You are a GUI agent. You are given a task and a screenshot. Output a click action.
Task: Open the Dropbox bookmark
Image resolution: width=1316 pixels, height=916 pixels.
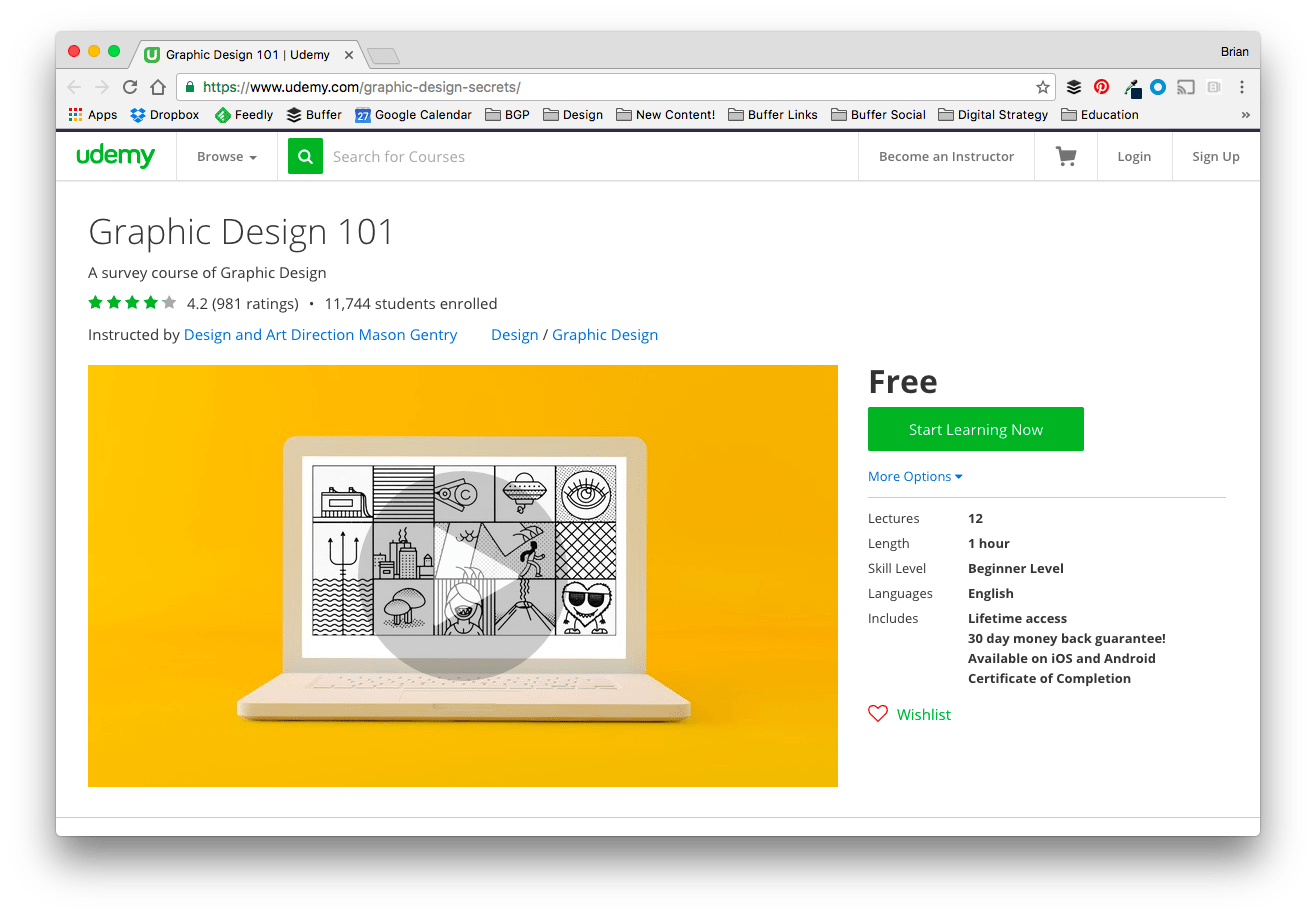(164, 114)
